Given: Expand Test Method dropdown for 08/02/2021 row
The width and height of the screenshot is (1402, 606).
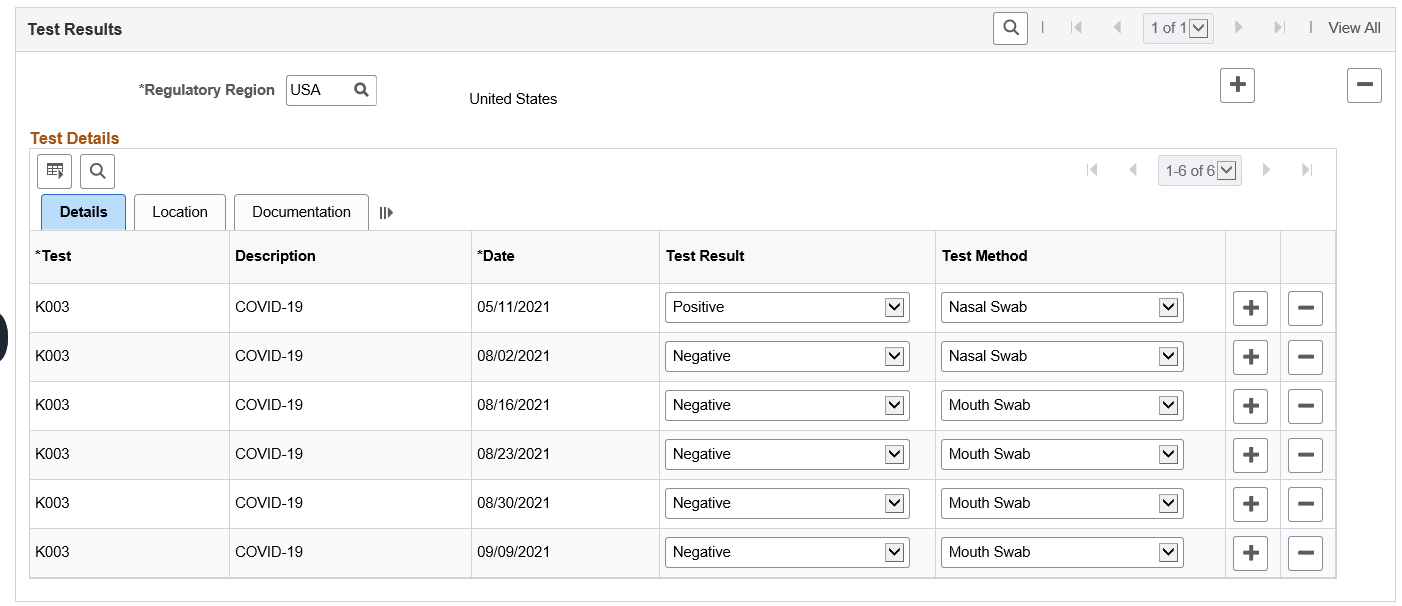Looking at the screenshot, I should (x=1061, y=357).
